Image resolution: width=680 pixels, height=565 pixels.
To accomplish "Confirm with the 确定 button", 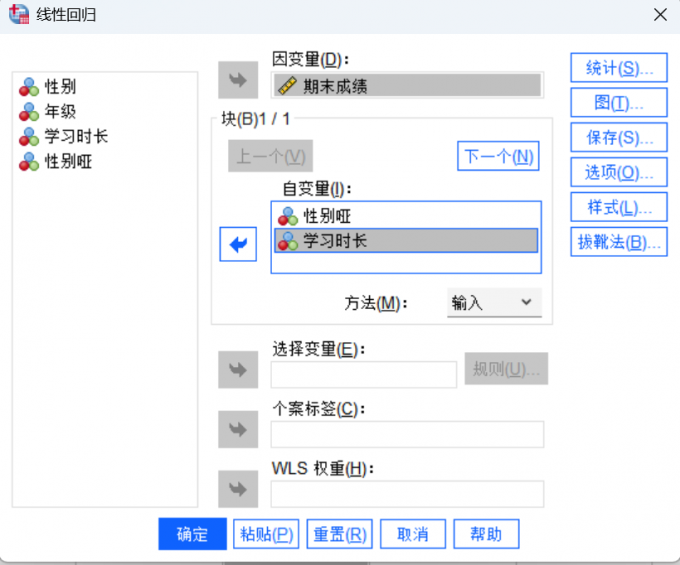I will coord(193,534).
